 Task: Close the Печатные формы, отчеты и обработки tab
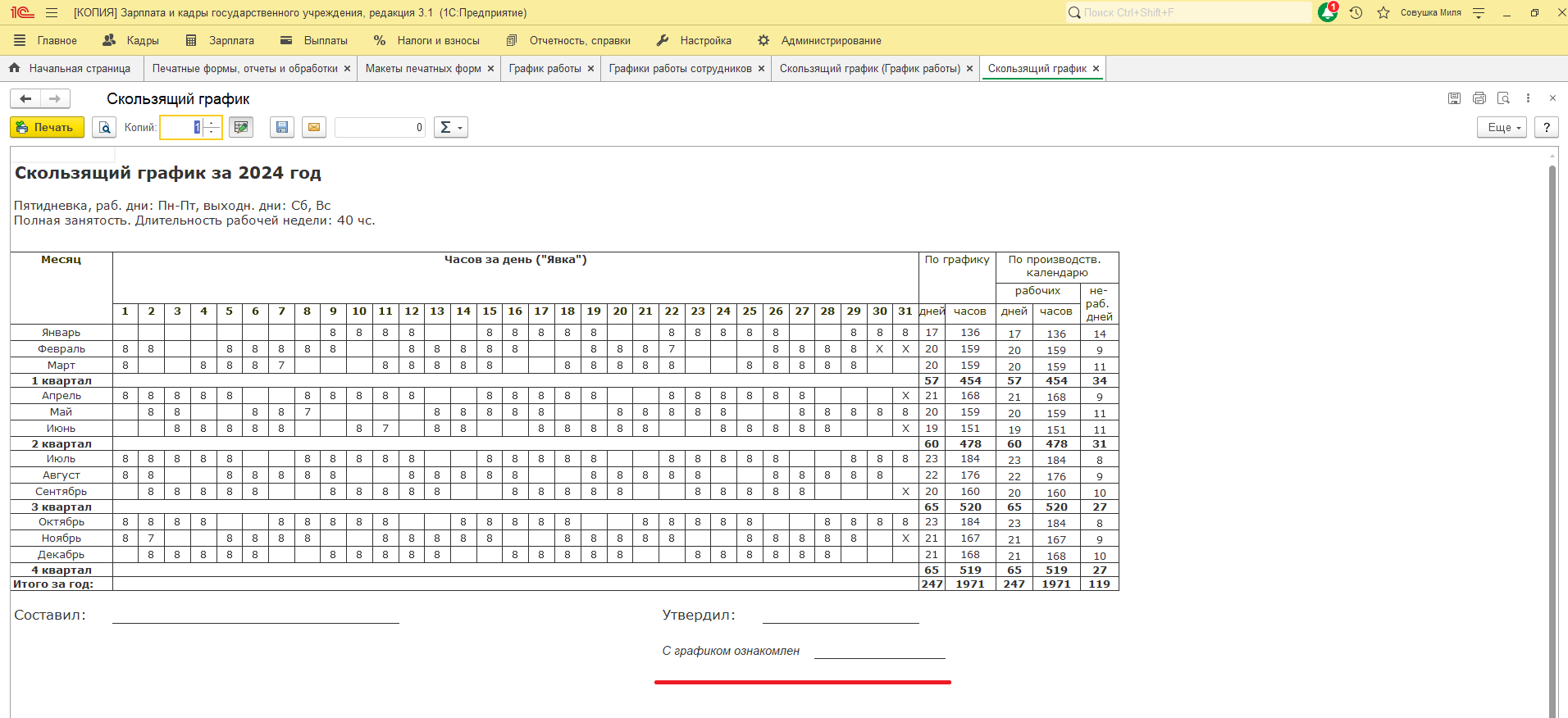(347, 69)
